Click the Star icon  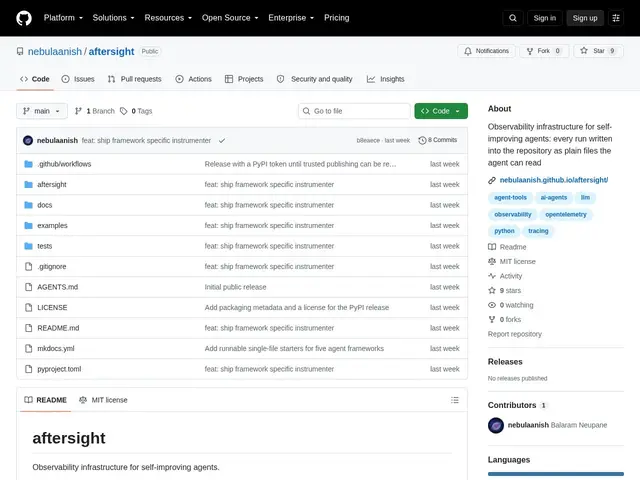tap(584, 51)
